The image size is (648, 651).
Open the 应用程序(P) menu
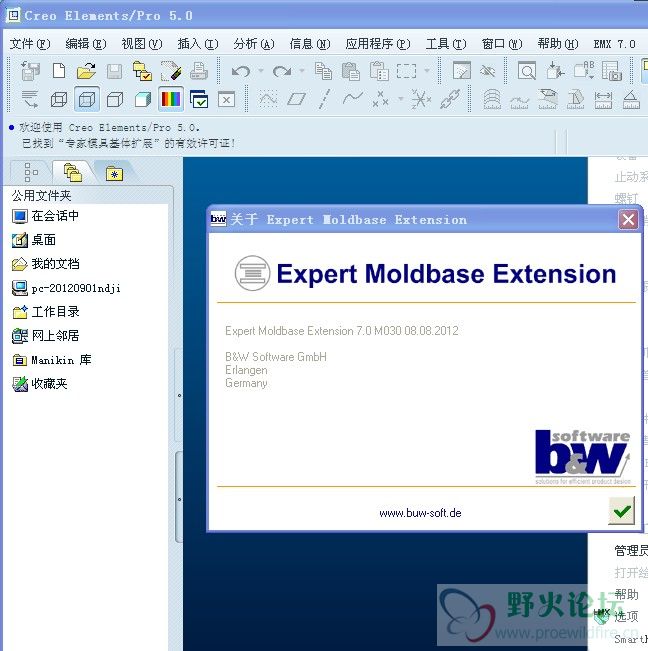coord(378,44)
